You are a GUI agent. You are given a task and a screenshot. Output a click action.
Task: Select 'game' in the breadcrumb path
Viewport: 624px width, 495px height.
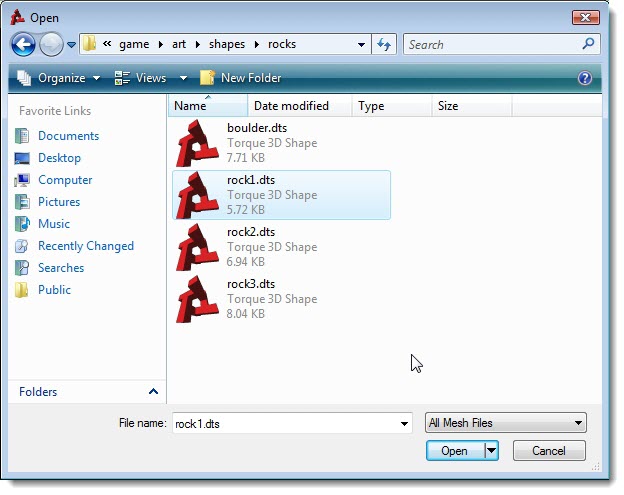[x=134, y=44]
